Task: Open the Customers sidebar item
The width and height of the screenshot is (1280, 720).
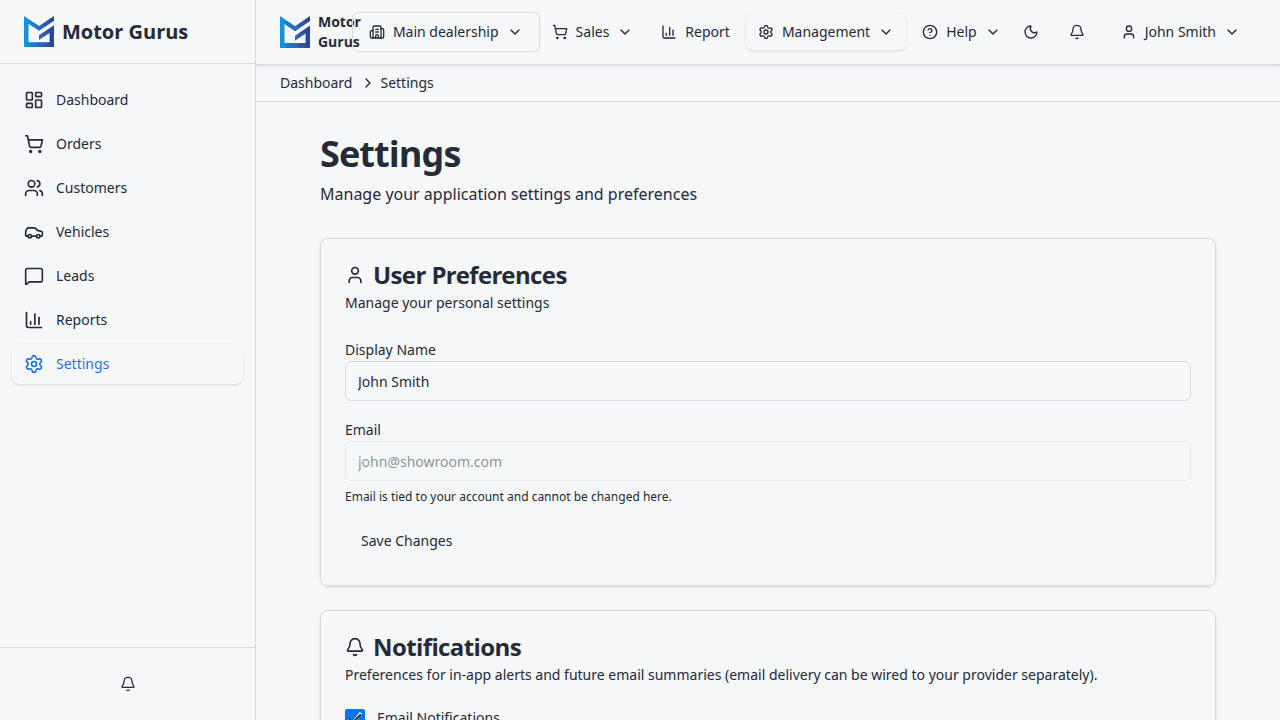Action: coord(127,188)
